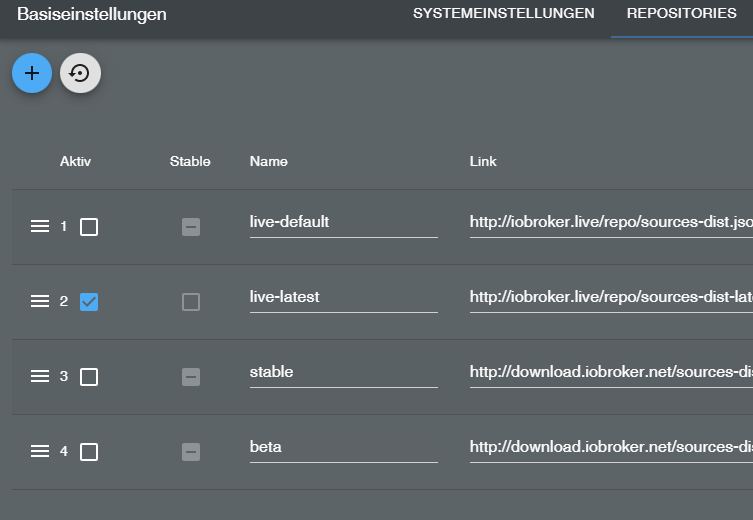Edit the live-default name field
The height and width of the screenshot is (520, 753).
coord(343,222)
